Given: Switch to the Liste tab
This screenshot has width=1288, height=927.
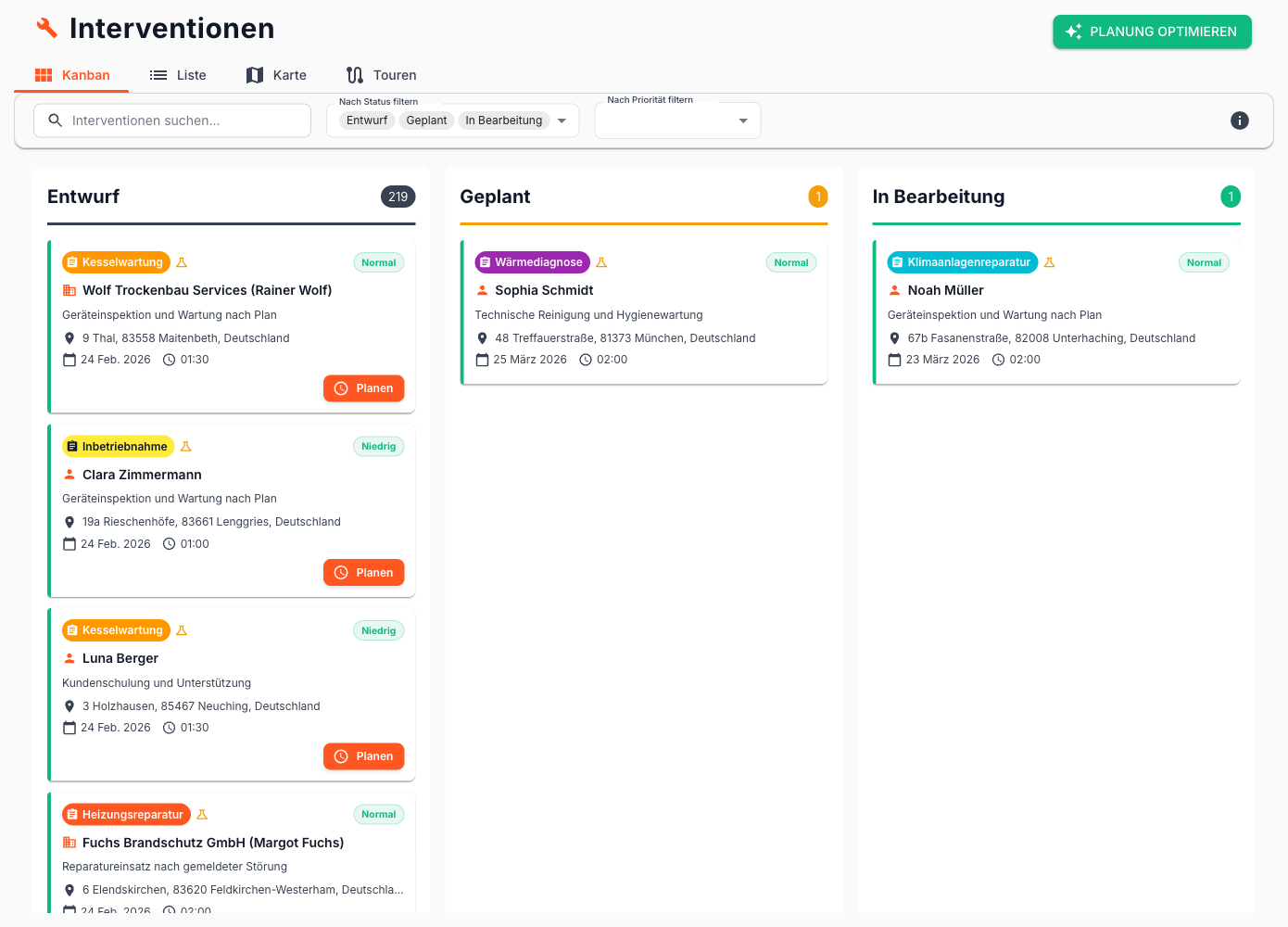Looking at the screenshot, I should point(178,75).
